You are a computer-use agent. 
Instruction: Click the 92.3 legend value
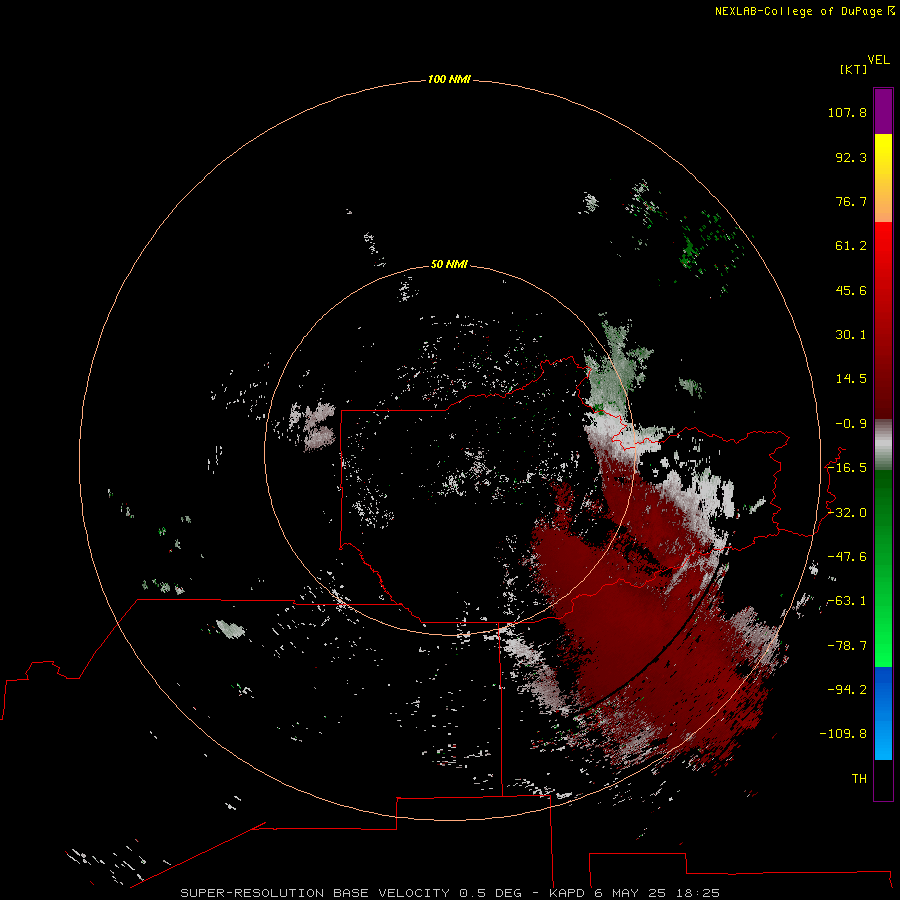[851, 157]
